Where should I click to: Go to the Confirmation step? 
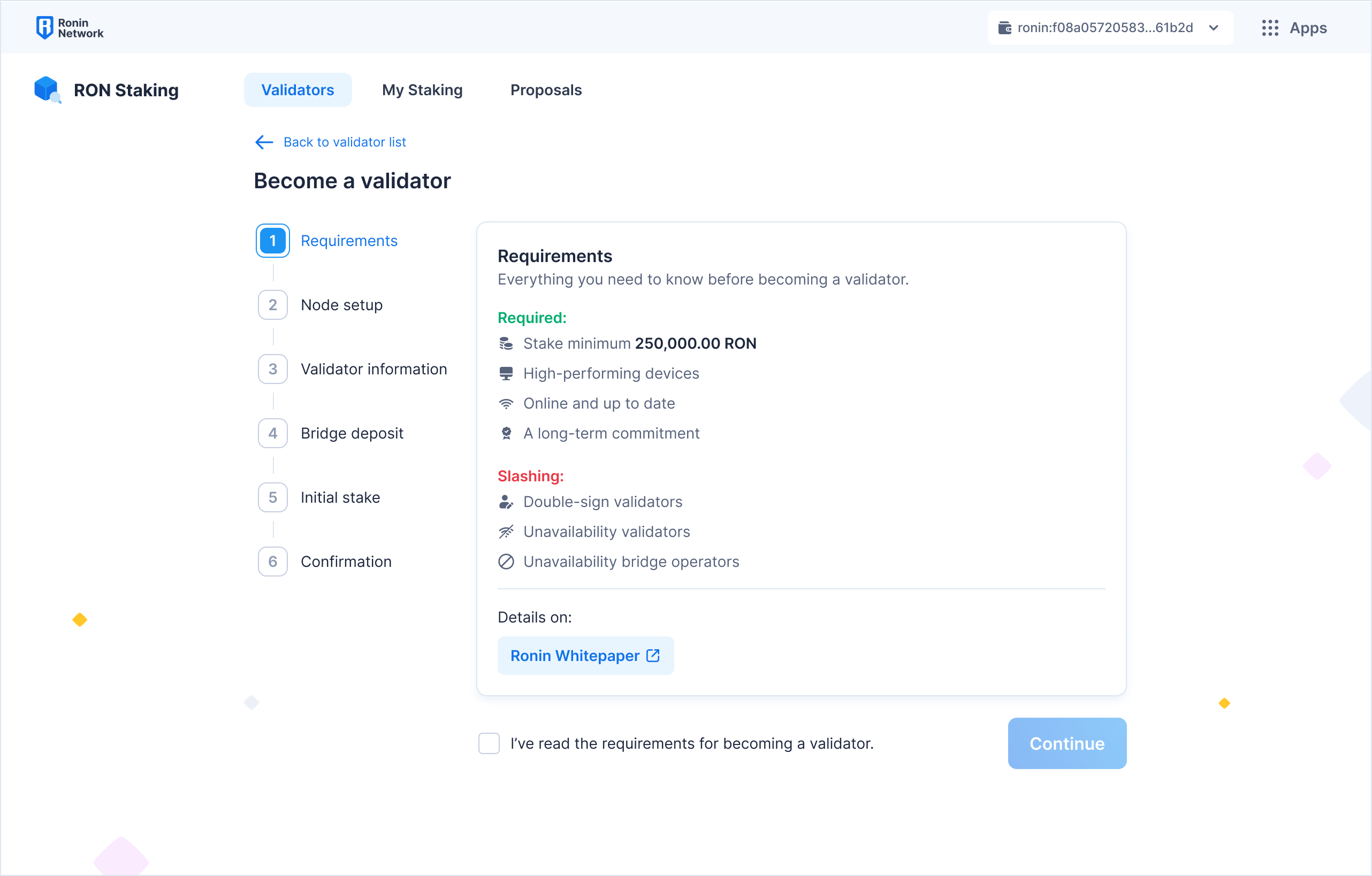346,562
